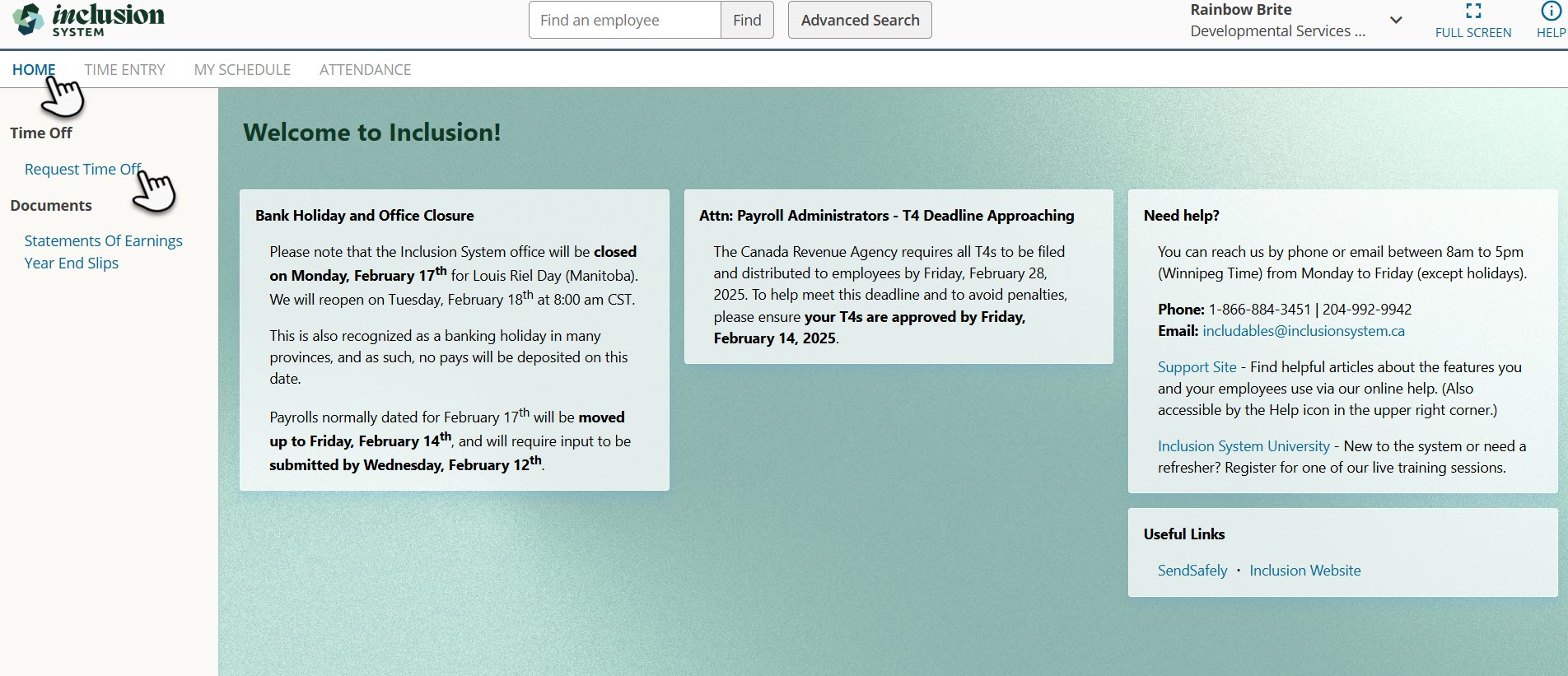
Task: Enter full screen mode
Action: click(x=1473, y=20)
